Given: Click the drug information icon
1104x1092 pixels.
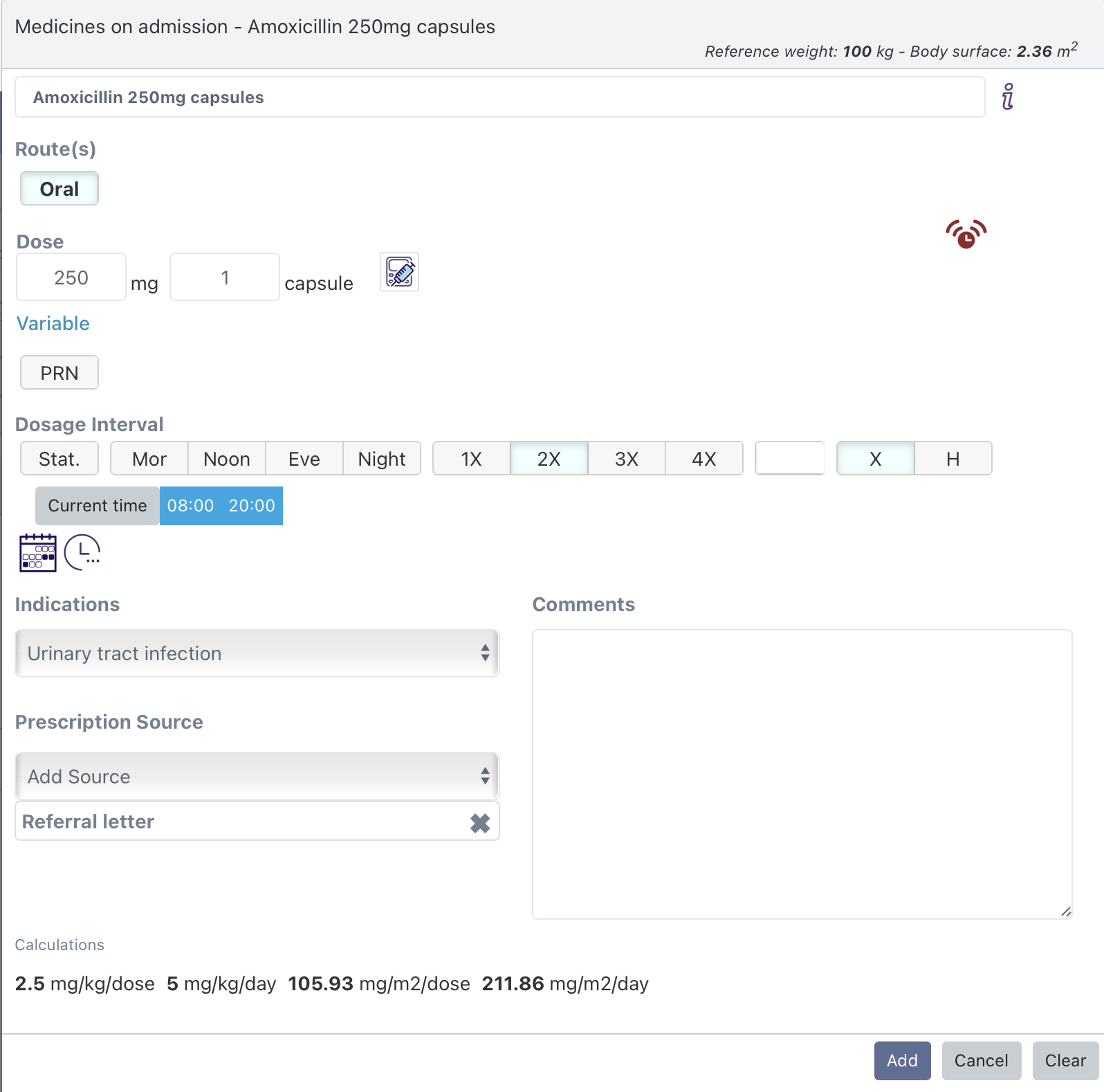Looking at the screenshot, I should tap(1008, 97).
